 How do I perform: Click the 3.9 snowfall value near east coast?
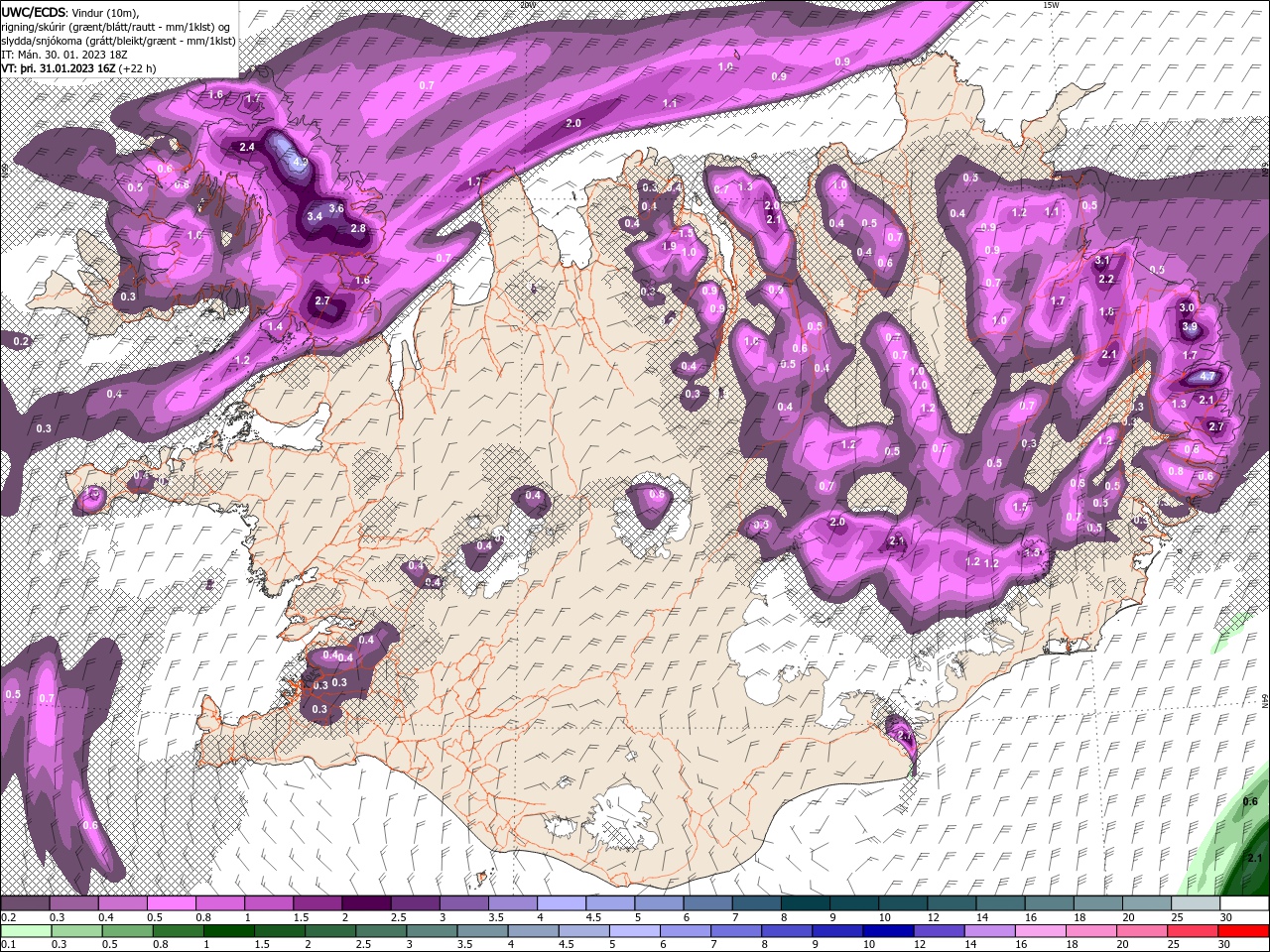pos(1191,327)
